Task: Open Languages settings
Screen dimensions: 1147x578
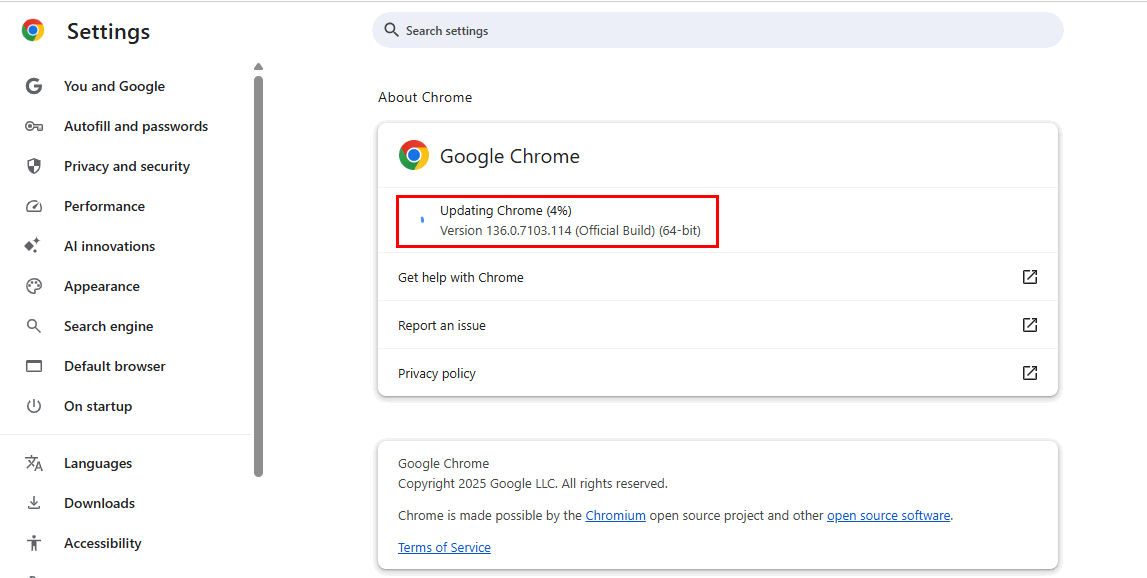Action: click(98, 463)
